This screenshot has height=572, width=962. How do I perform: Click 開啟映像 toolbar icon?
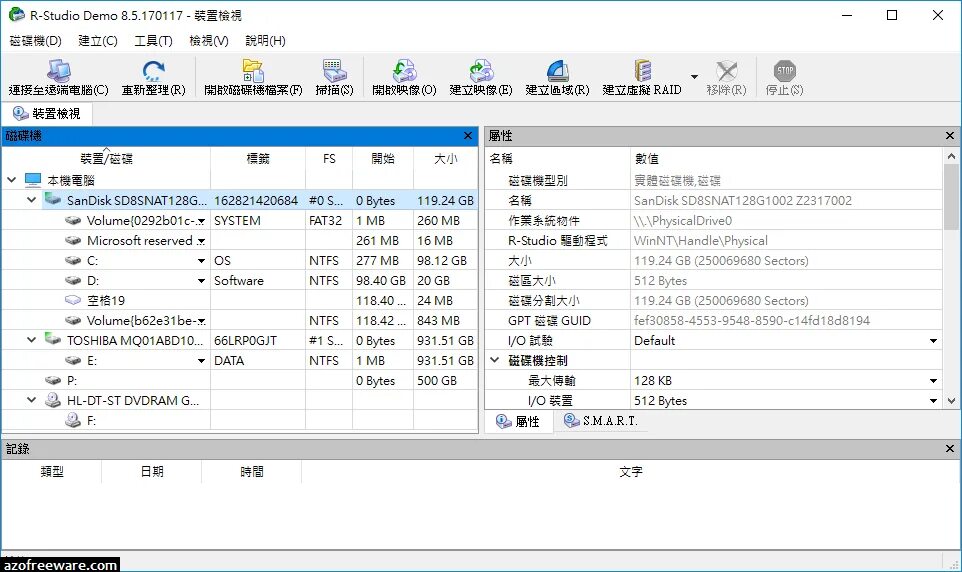[x=404, y=71]
